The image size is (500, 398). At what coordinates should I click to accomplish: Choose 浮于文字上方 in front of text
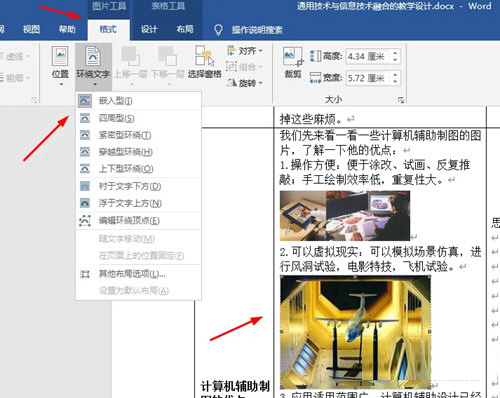pyautogui.click(x=139, y=203)
